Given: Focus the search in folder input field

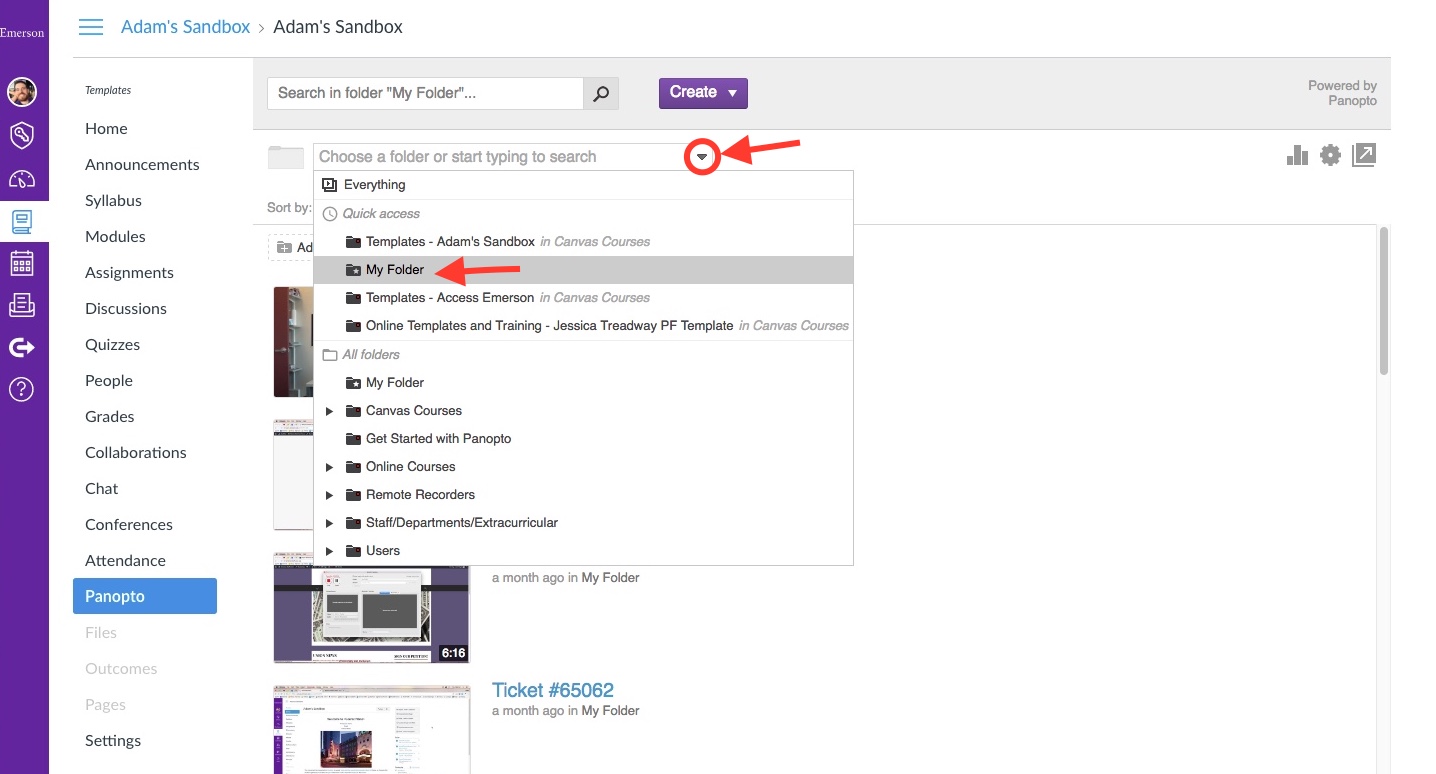Looking at the screenshot, I should pyautogui.click(x=426, y=93).
